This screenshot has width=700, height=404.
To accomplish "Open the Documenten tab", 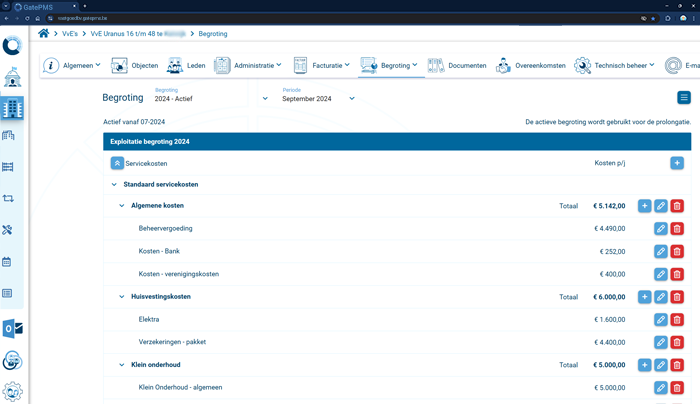I will (x=458, y=66).
